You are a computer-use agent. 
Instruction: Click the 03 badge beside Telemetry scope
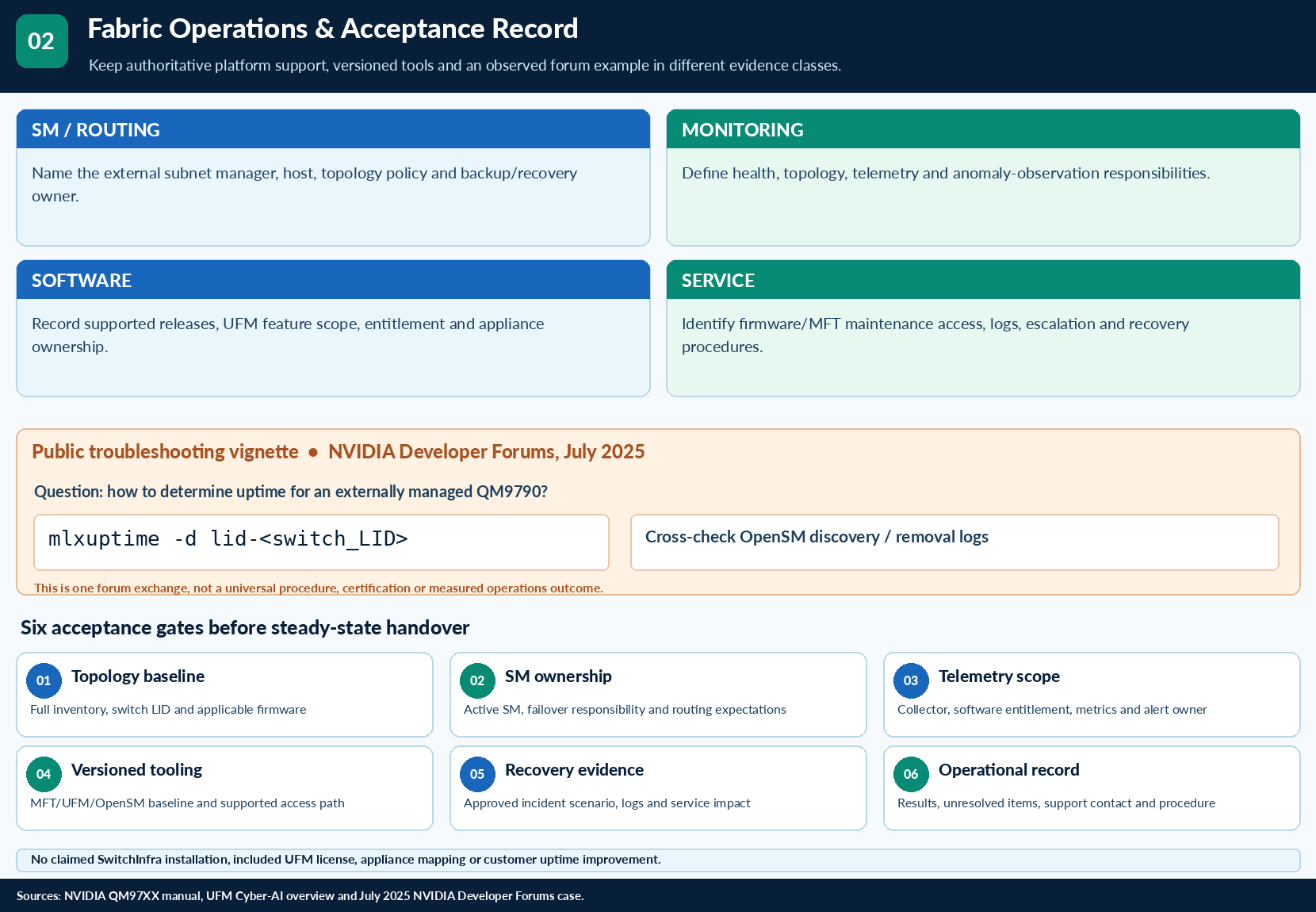coord(911,680)
